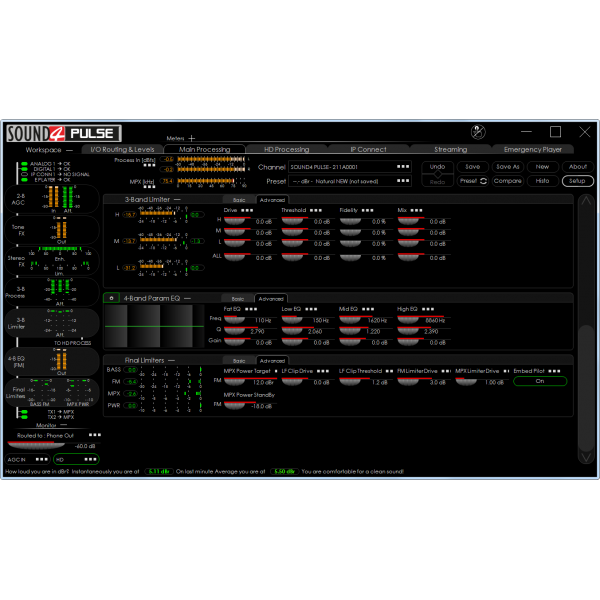
Task: Toggle the TX1 MPX output indicator
Action: [x=24, y=412]
